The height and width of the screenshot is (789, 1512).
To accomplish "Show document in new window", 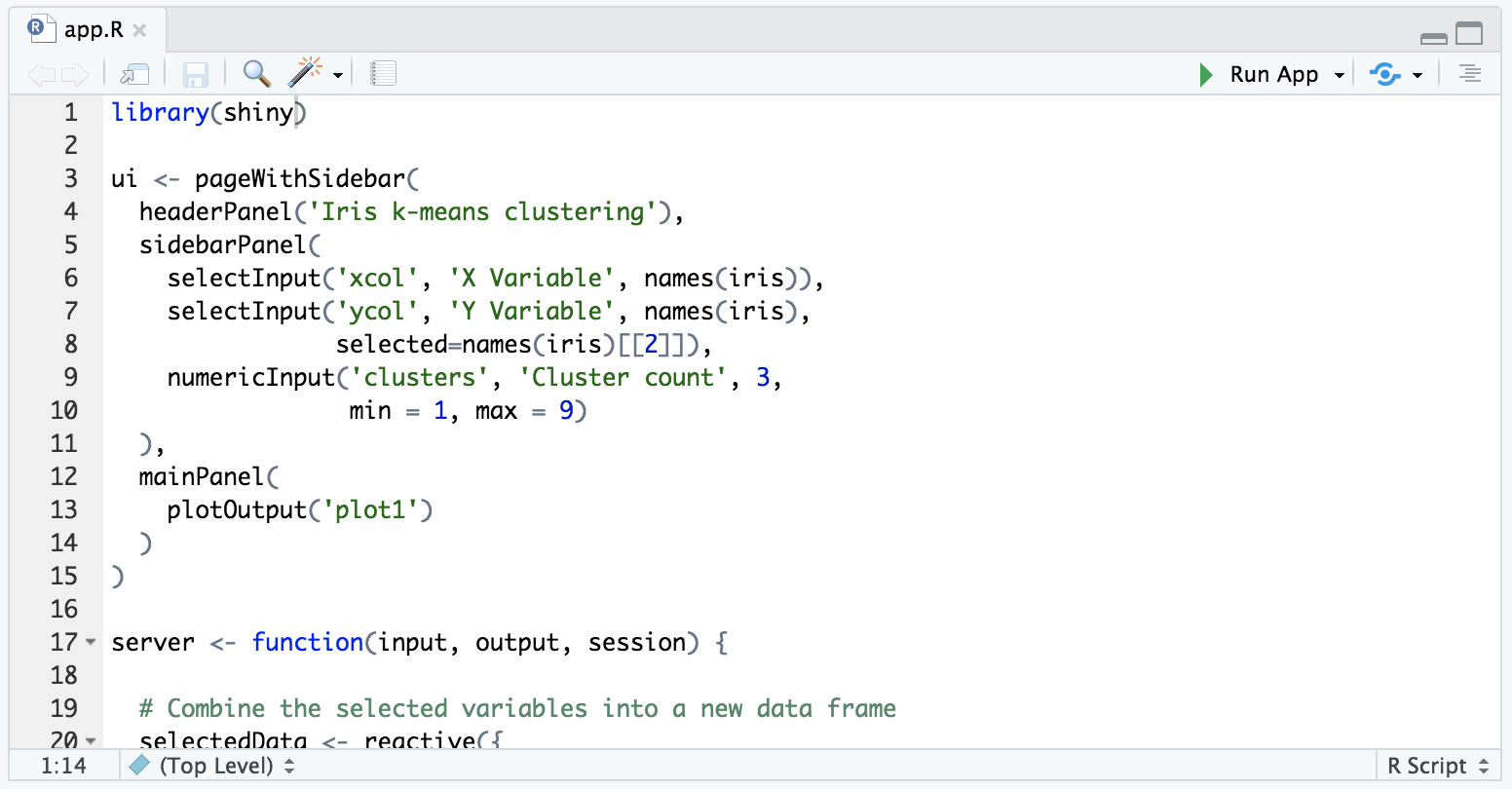I will pyautogui.click(x=133, y=74).
